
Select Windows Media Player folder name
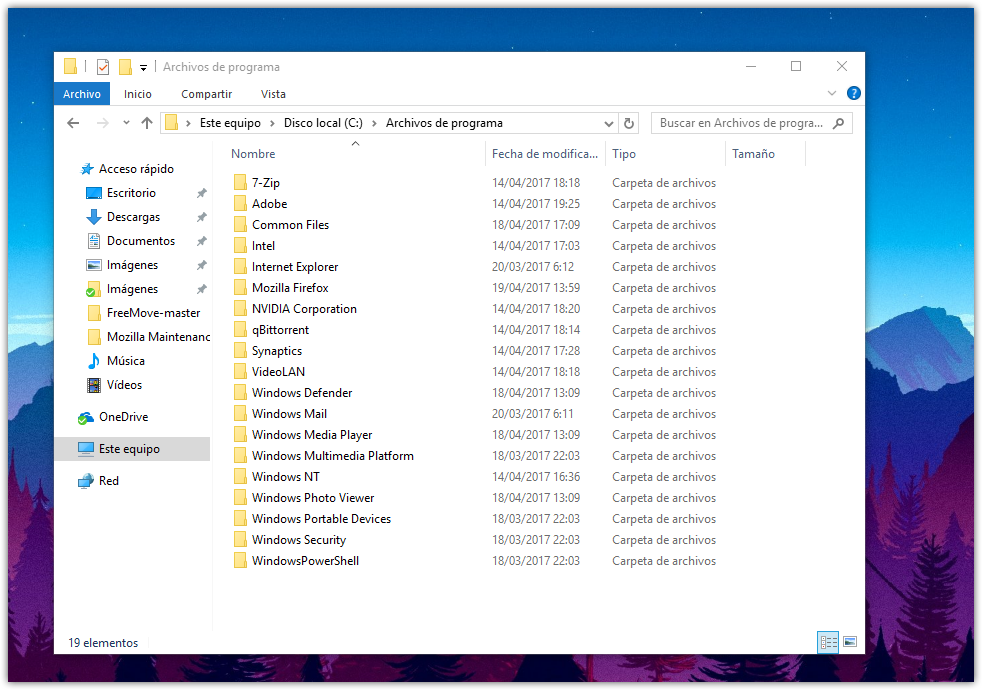(x=312, y=435)
